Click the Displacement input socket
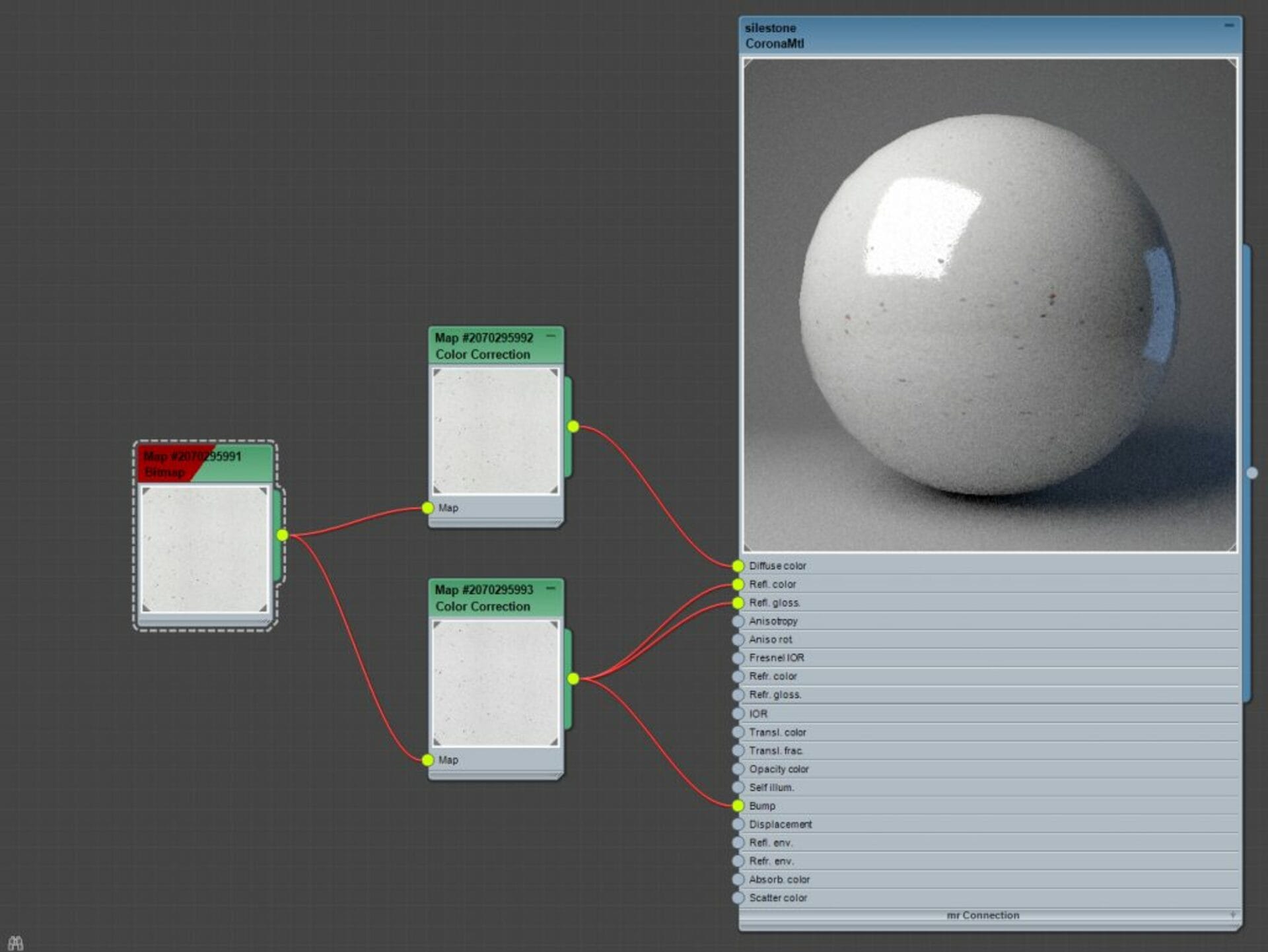1268x952 pixels. coord(738,824)
